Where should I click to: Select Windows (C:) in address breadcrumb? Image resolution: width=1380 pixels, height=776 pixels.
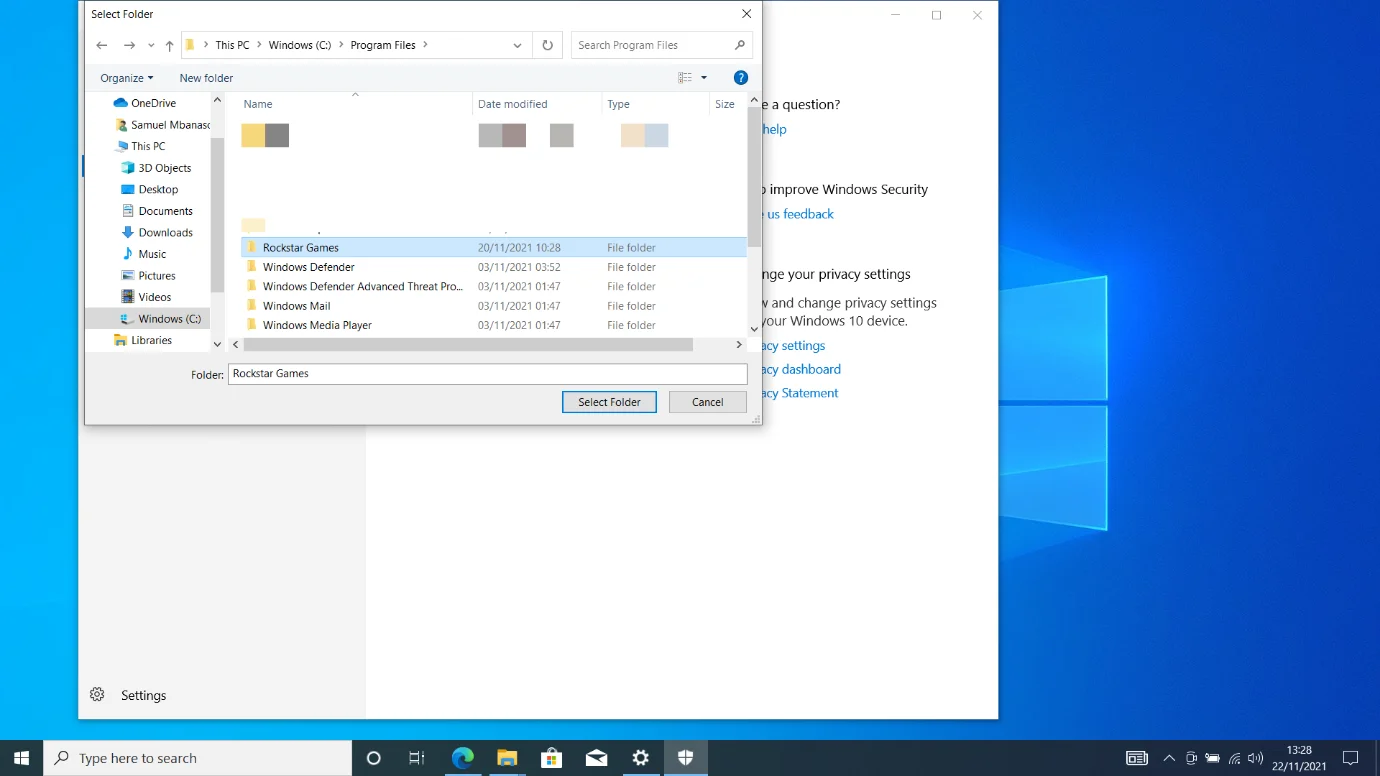pyautogui.click(x=300, y=45)
